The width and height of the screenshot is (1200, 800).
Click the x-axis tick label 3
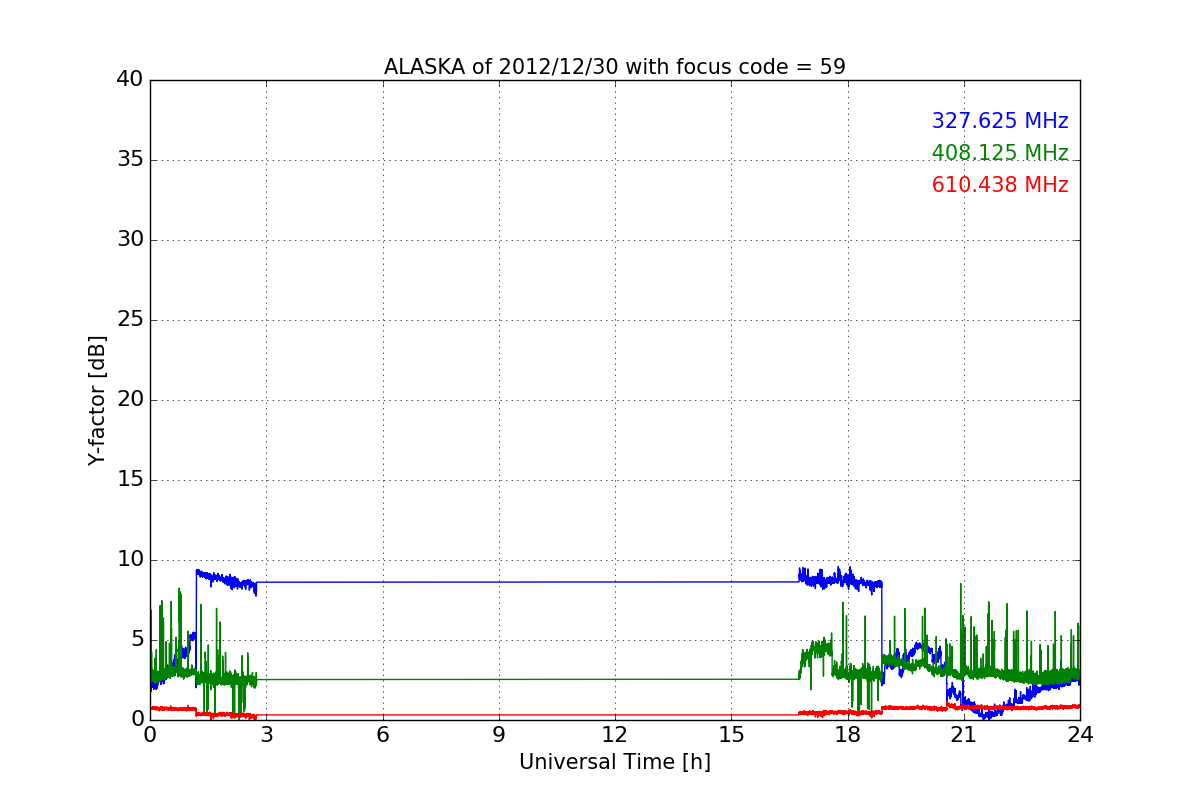[266, 735]
